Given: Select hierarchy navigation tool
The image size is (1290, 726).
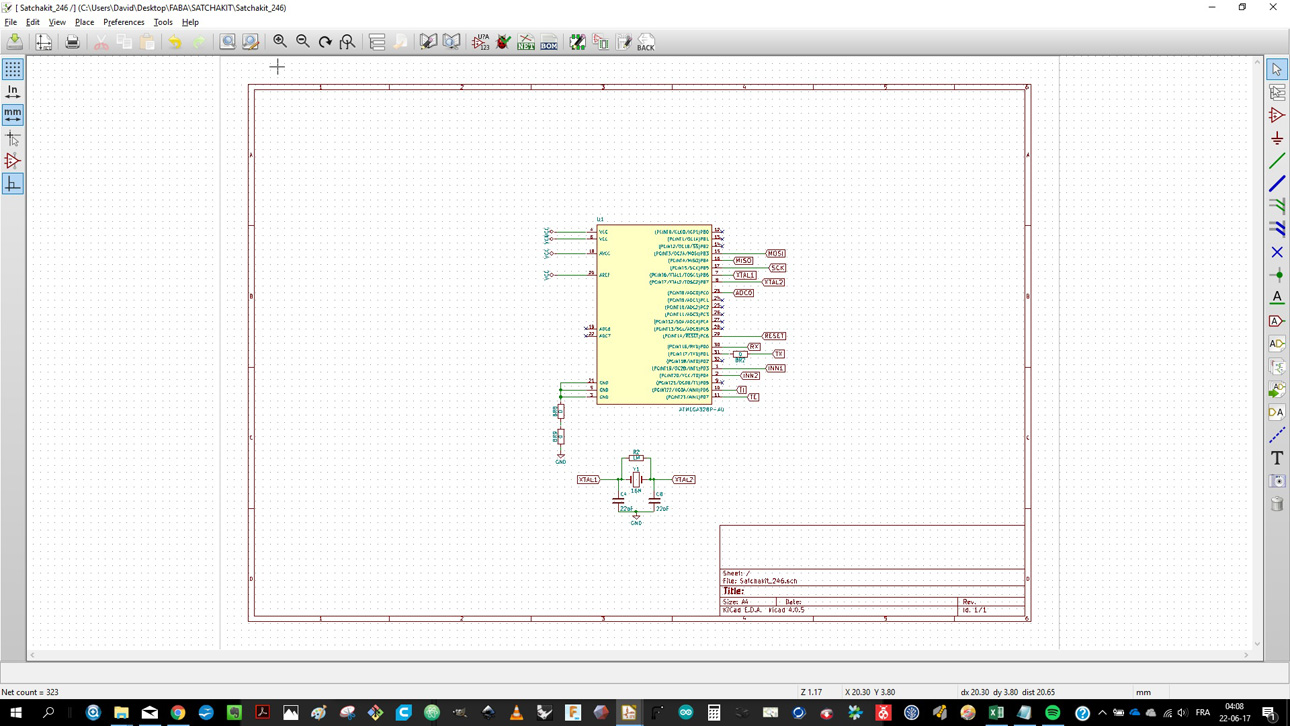Looking at the screenshot, I should (x=1277, y=92).
